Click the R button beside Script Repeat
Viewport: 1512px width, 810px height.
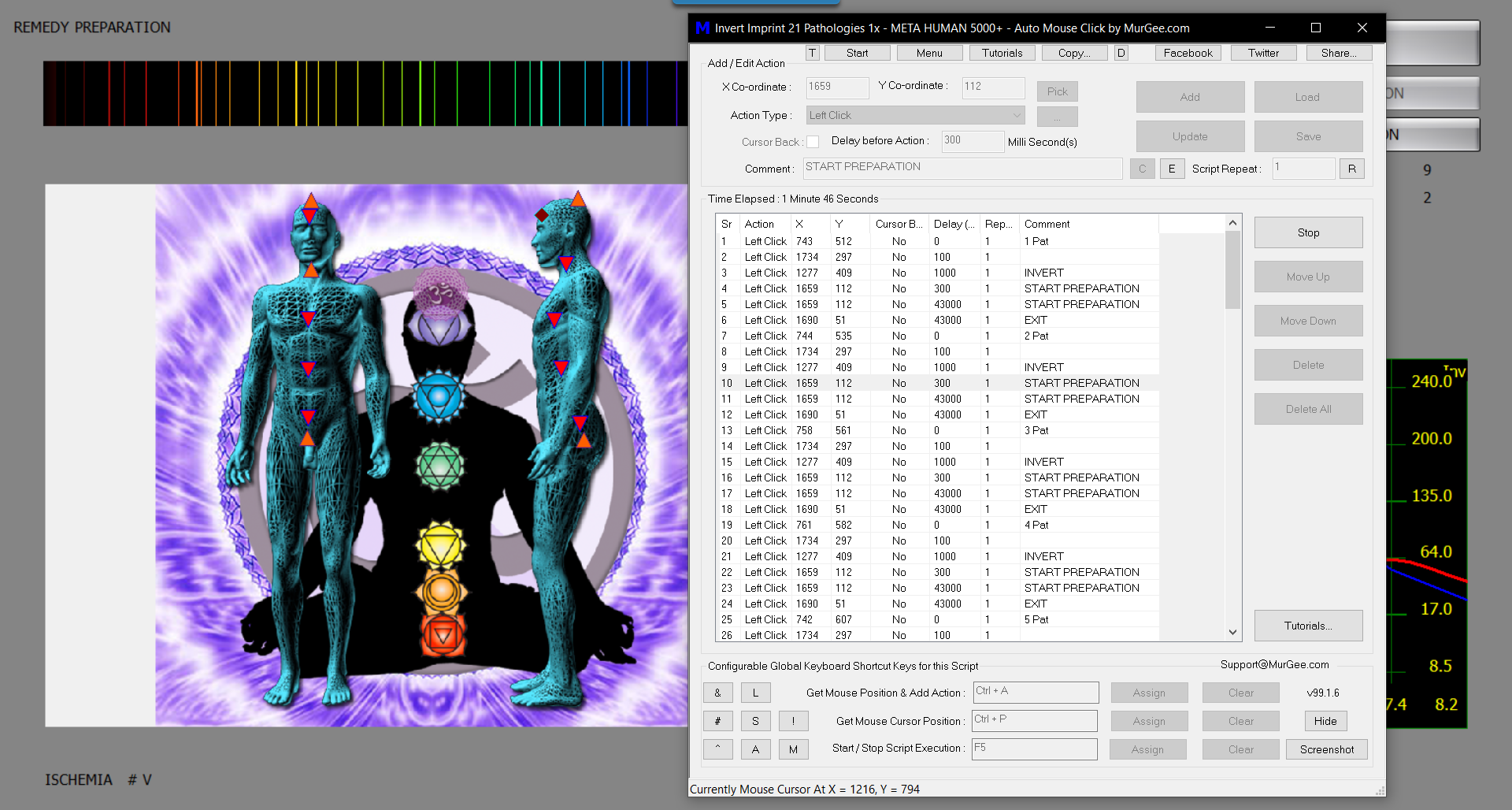(1351, 169)
